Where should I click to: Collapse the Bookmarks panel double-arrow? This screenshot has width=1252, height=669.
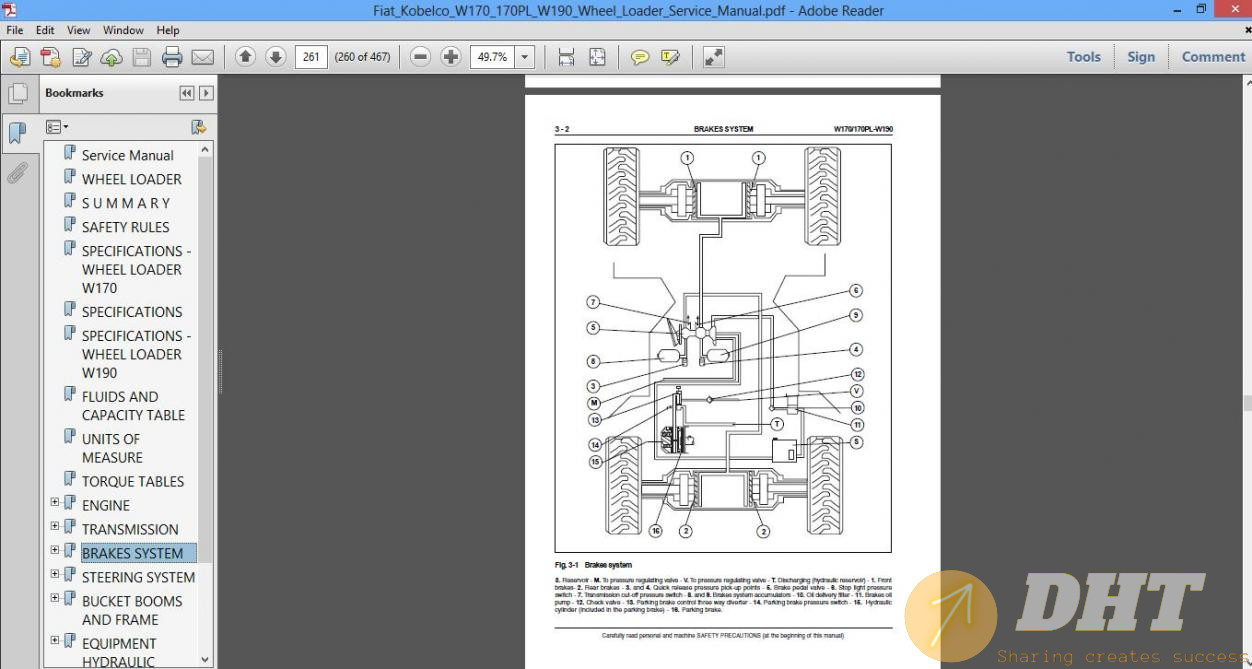[186, 93]
